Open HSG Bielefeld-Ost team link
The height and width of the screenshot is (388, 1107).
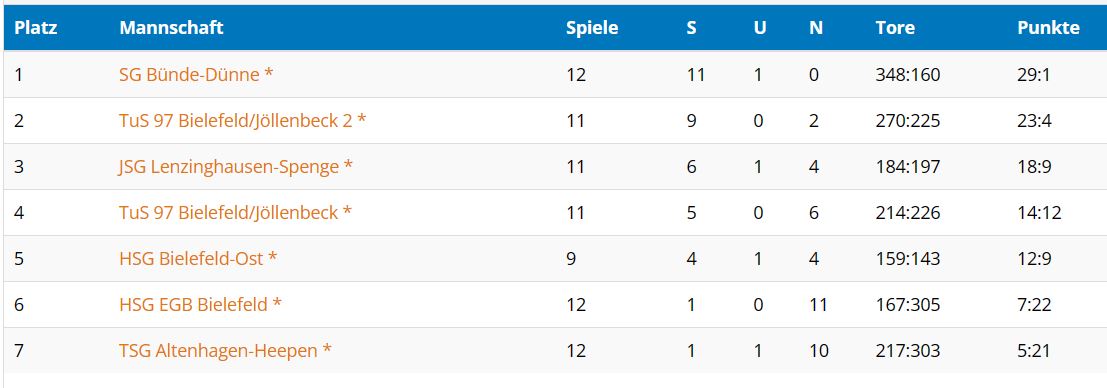click(198, 258)
